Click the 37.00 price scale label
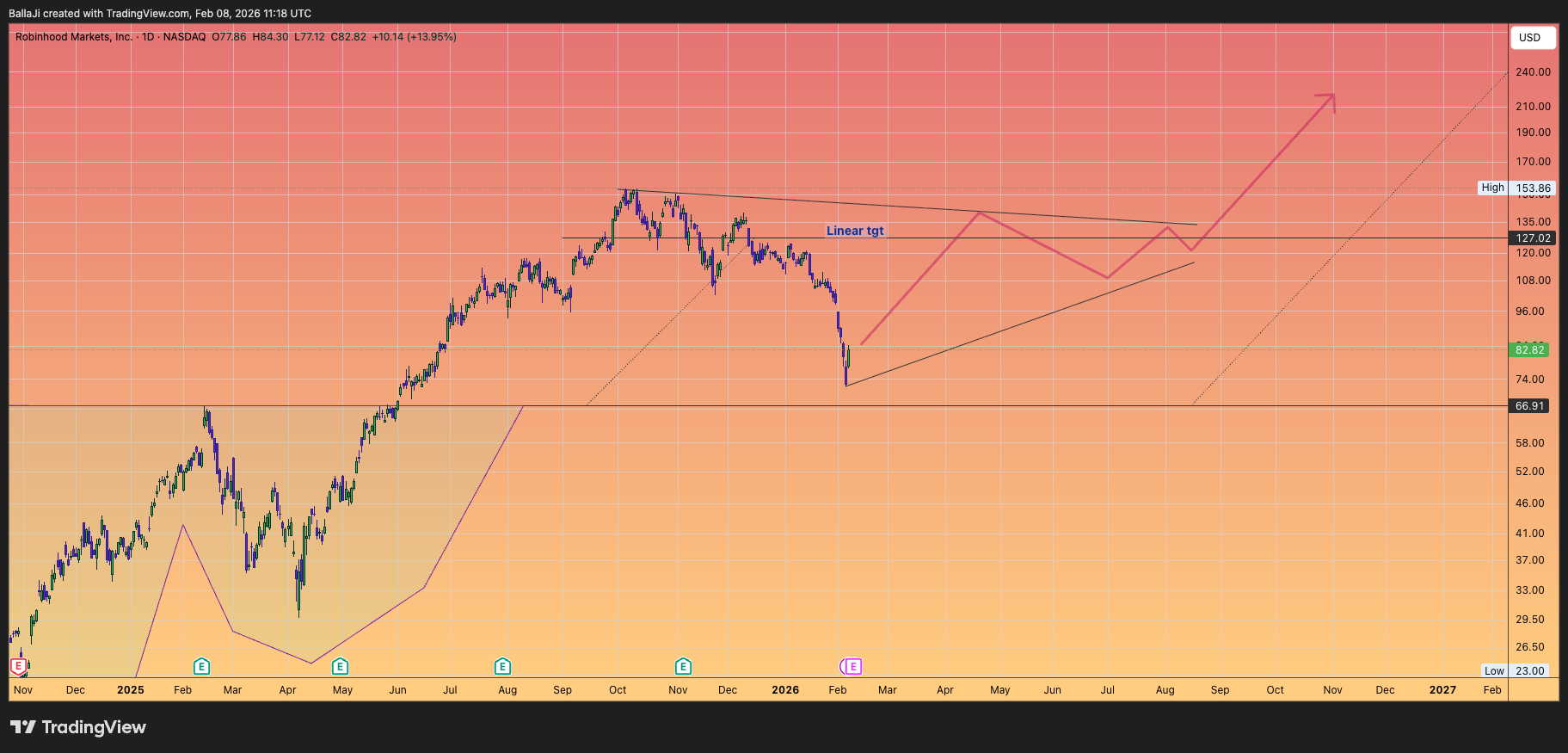Screen dimensions: 1568x753 click(1530, 560)
